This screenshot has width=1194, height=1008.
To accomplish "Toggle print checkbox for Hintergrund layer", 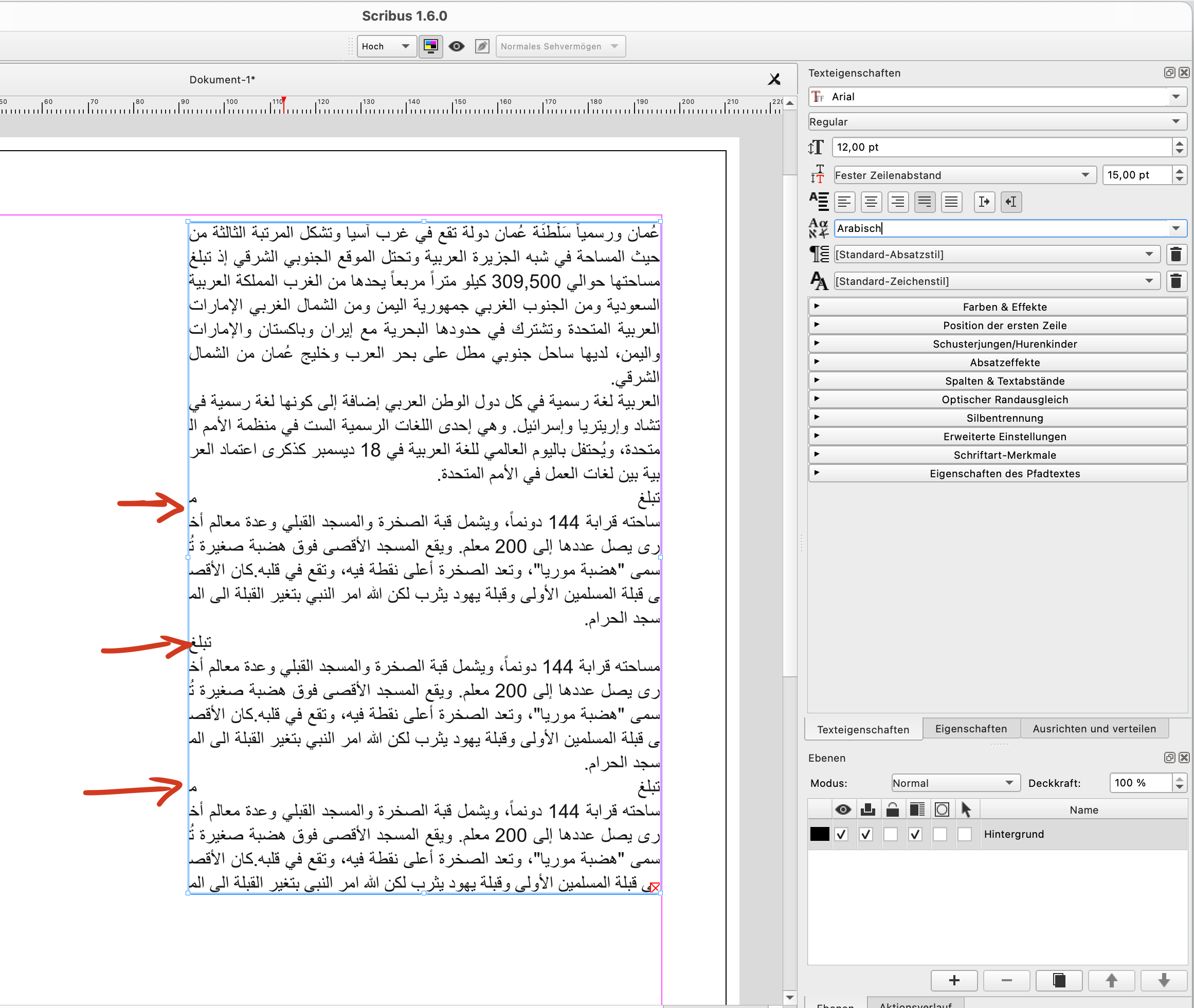I will click(x=866, y=834).
